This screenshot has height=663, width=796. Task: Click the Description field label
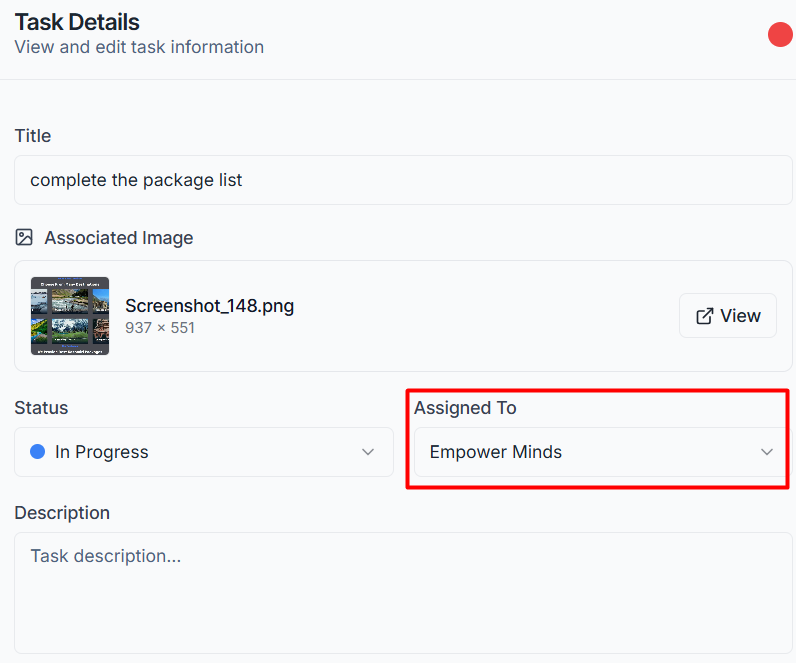(x=62, y=513)
